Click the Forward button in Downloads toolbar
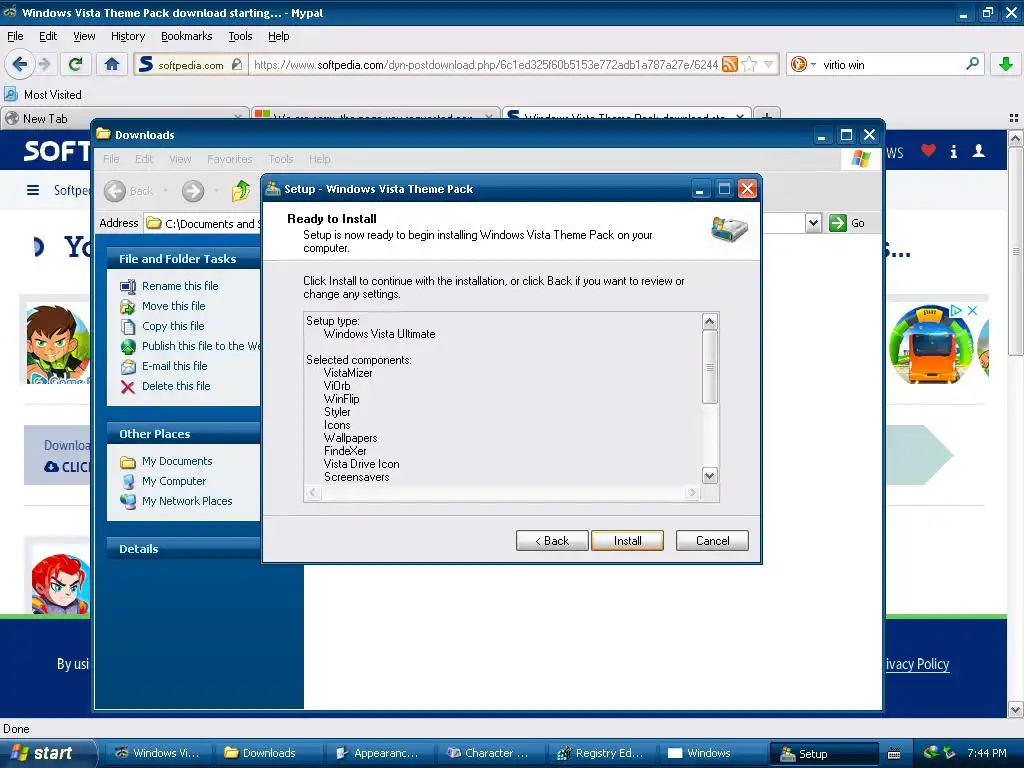Image resolution: width=1024 pixels, height=768 pixels. (193, 191)
